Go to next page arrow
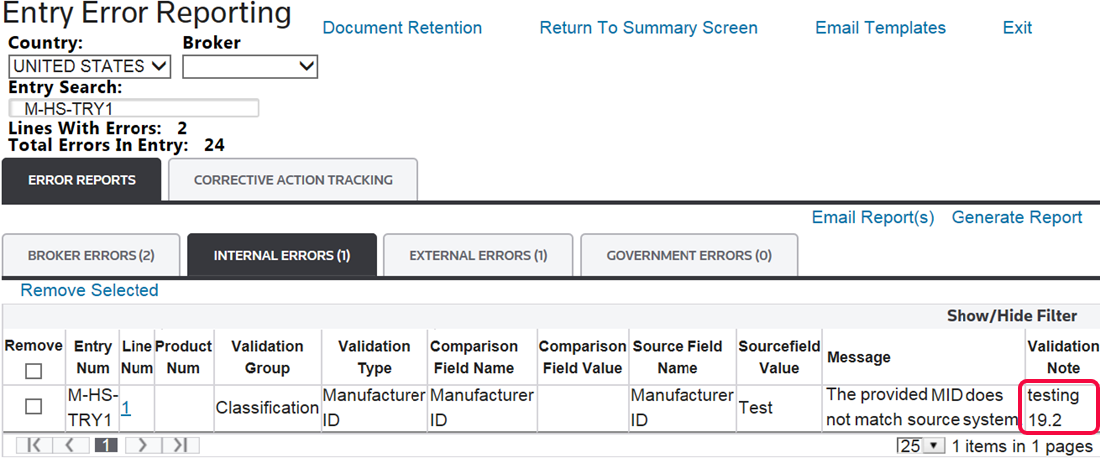Image resolution: width=1100 pixels, height=458 pixels. pos(142,445)
